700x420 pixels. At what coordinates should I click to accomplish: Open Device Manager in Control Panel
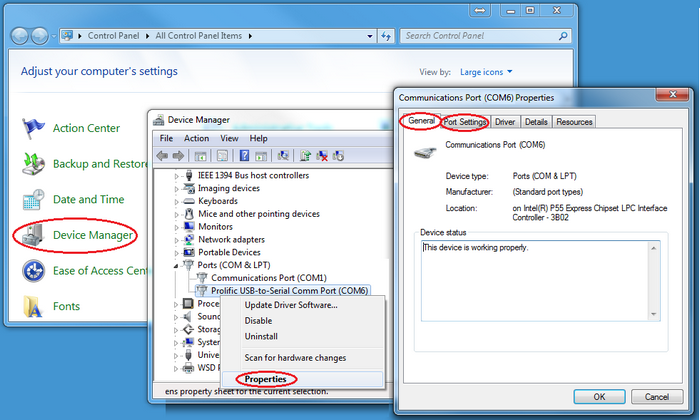point(92,235)
